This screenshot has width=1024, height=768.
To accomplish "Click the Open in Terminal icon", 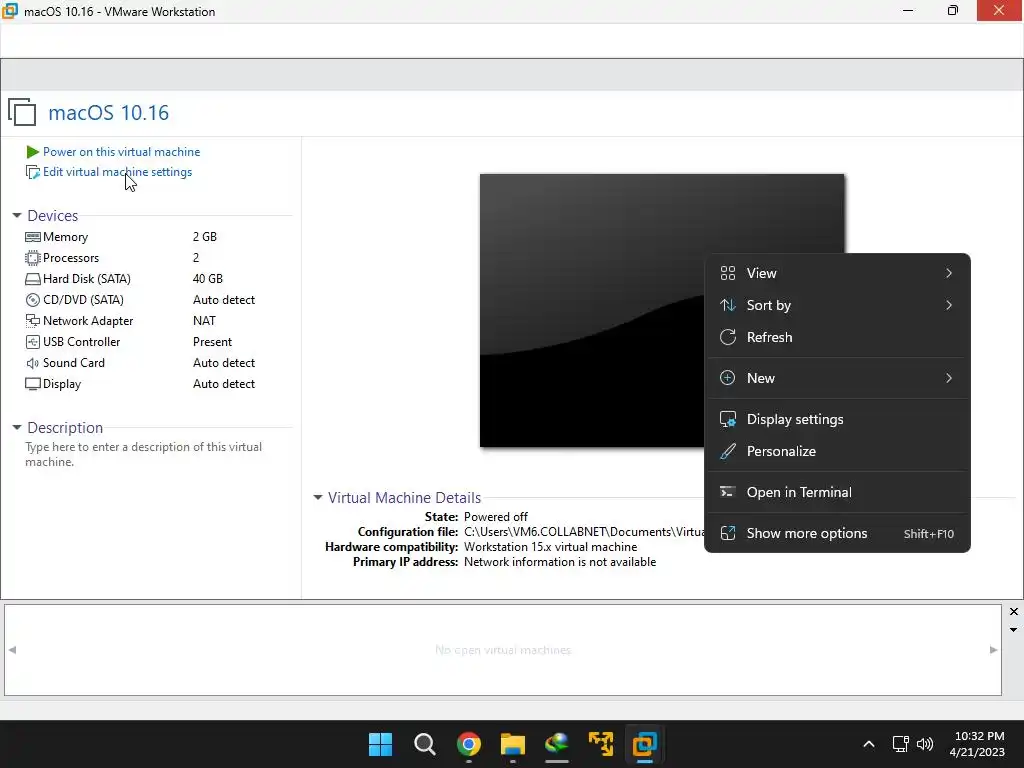I will click(728, 492).
